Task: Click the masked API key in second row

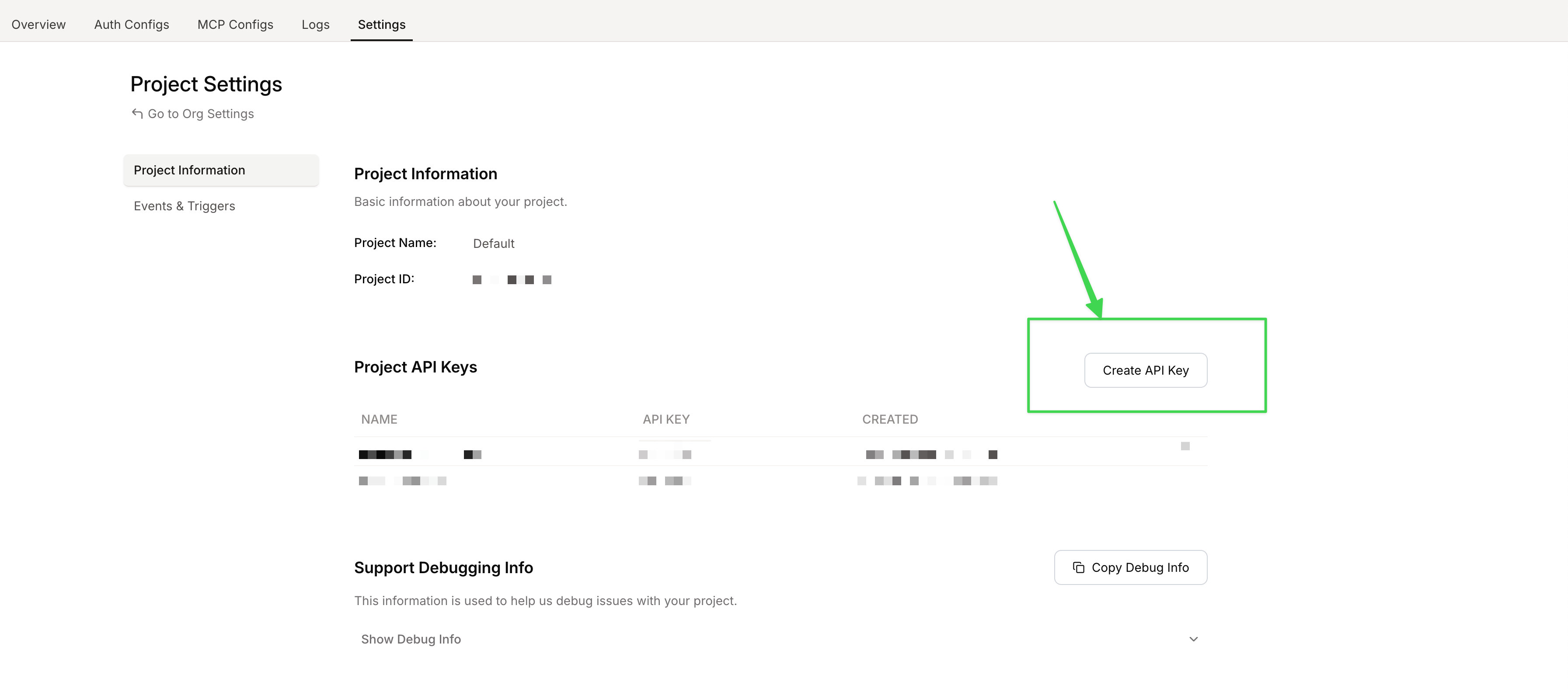Action: coord(665,481)
